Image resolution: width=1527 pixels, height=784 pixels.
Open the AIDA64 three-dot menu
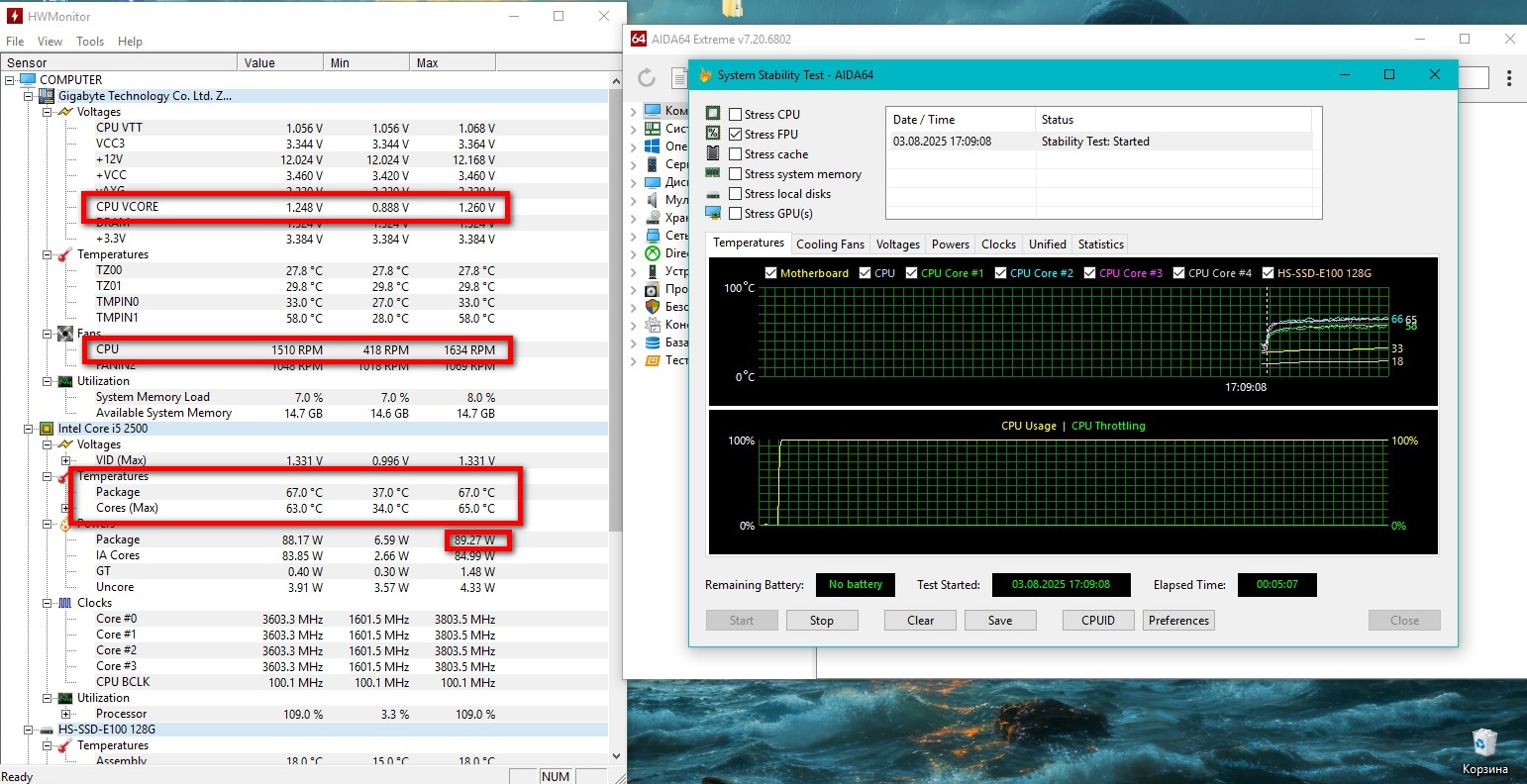(x=1509, y=78)
